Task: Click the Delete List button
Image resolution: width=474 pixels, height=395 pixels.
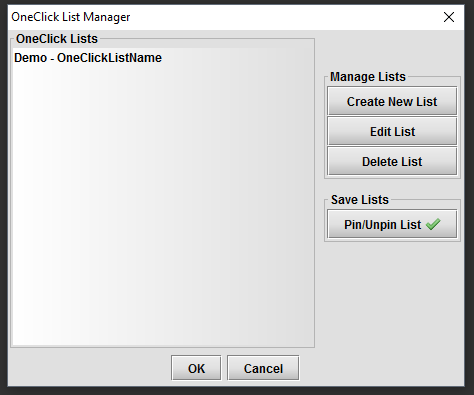Action: pos(392,161)
